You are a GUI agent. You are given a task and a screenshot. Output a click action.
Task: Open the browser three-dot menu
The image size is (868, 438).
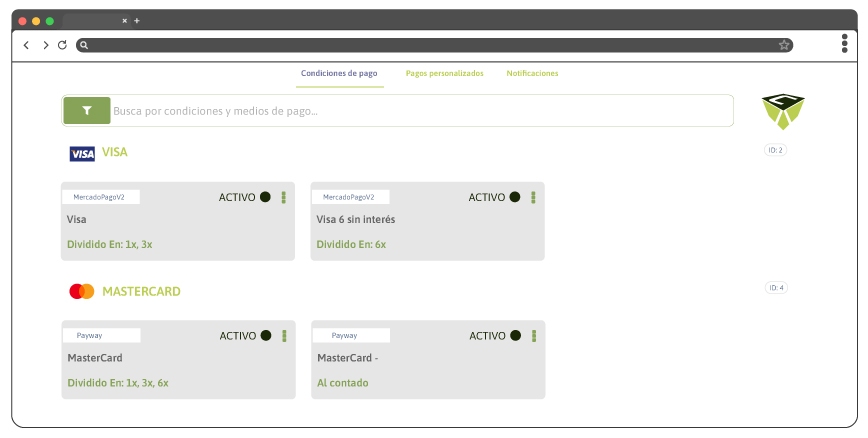tap(844, 43)
